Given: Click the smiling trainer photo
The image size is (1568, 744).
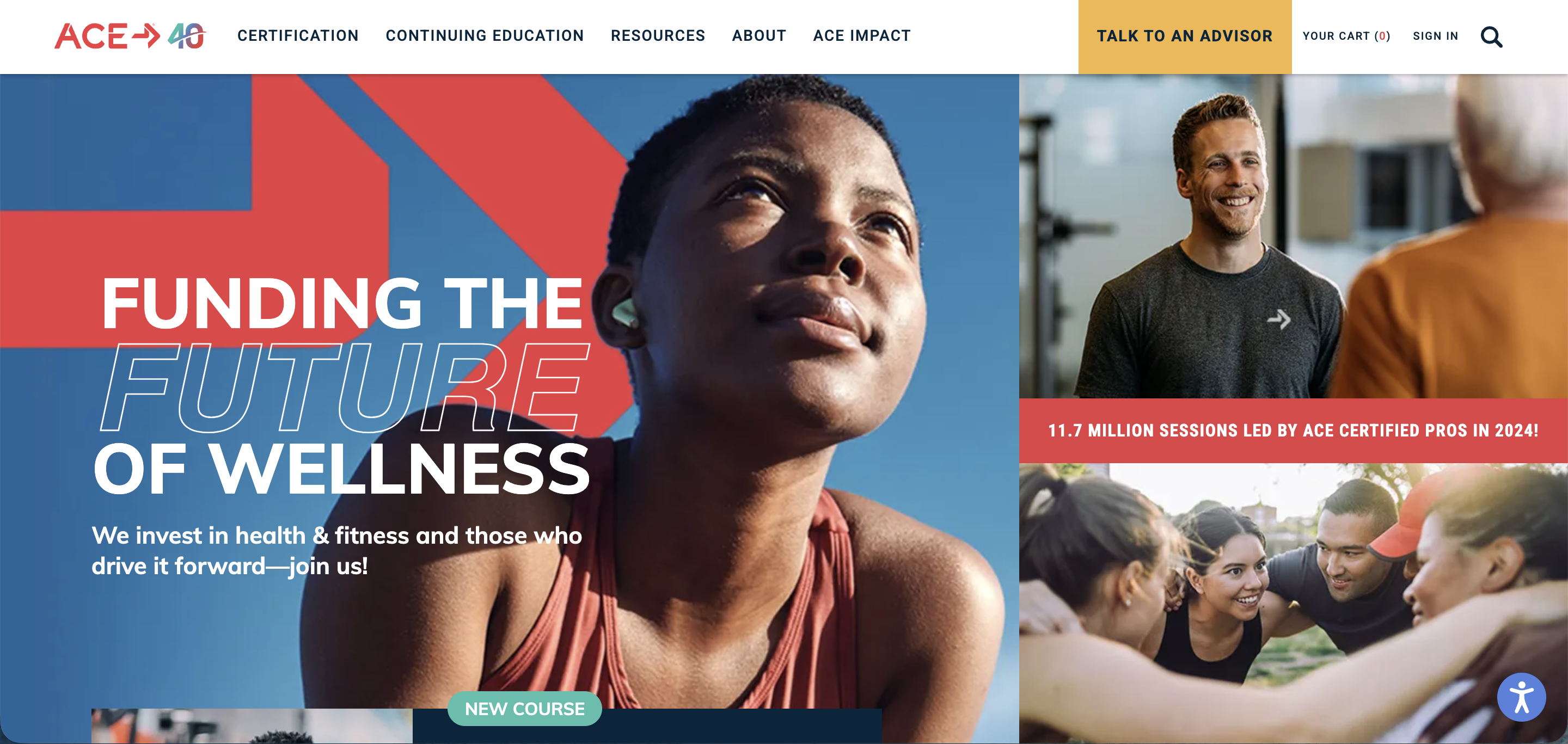Looking at the screenshot, I should tap(1293, 236).
